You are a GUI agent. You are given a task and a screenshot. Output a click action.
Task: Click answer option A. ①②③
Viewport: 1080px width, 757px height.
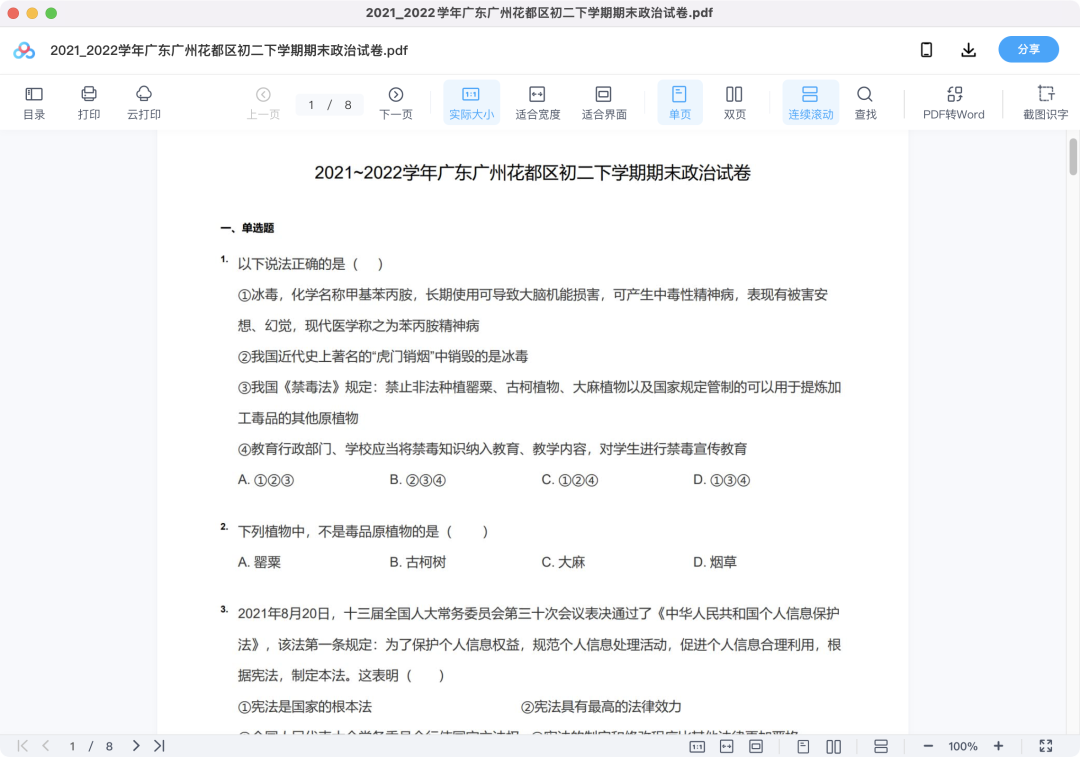[266, 479]
